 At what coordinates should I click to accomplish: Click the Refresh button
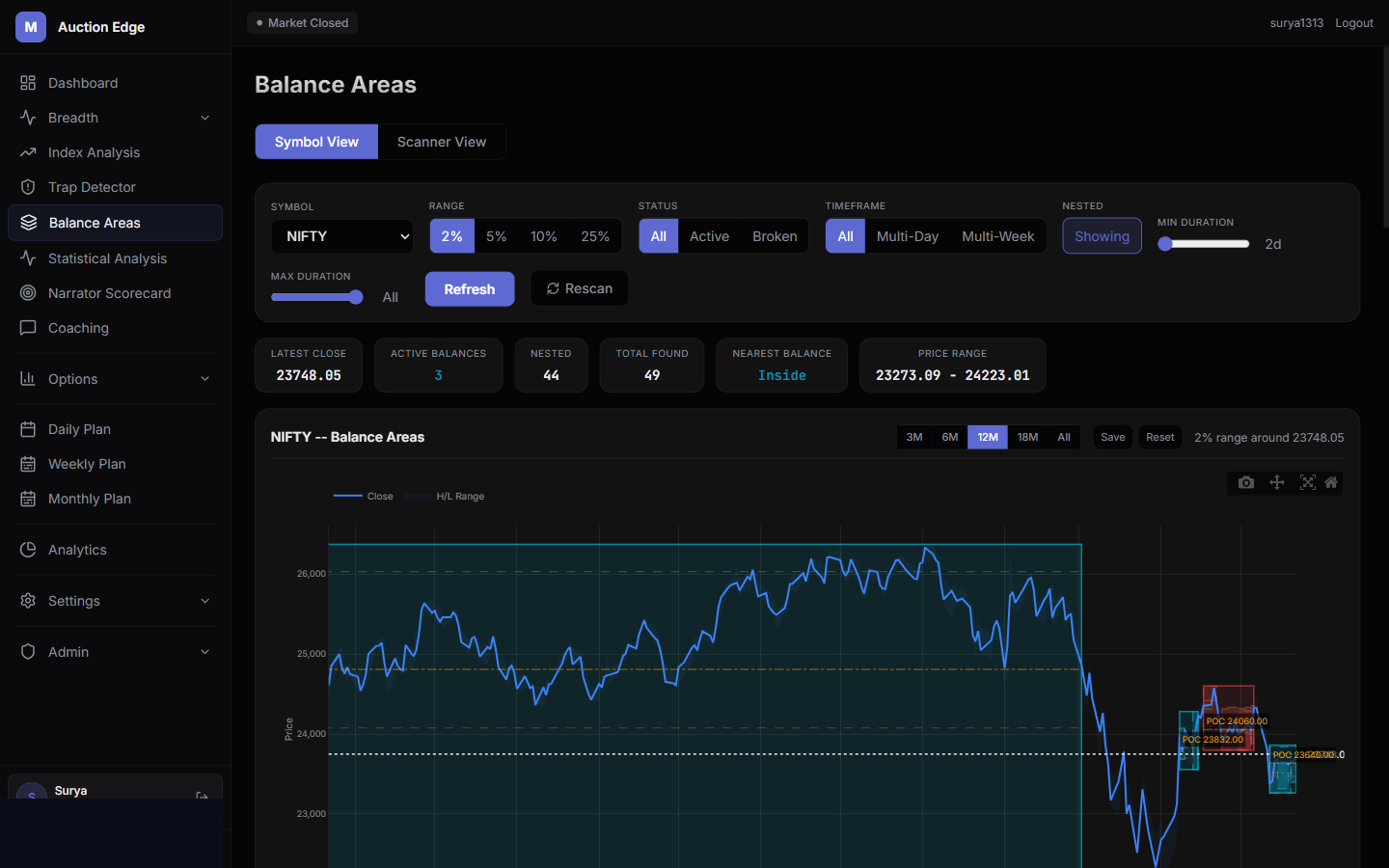coord(470,289)
